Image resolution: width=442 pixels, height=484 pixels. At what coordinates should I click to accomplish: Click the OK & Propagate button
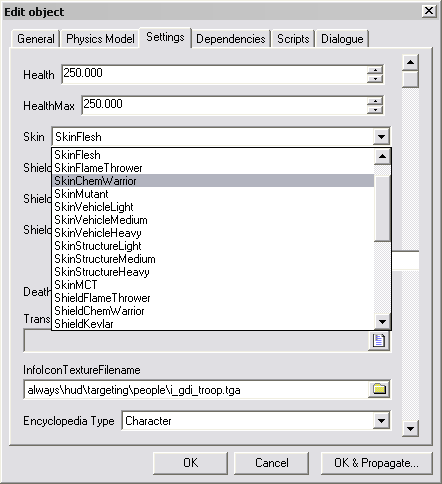tap(376, 463)
